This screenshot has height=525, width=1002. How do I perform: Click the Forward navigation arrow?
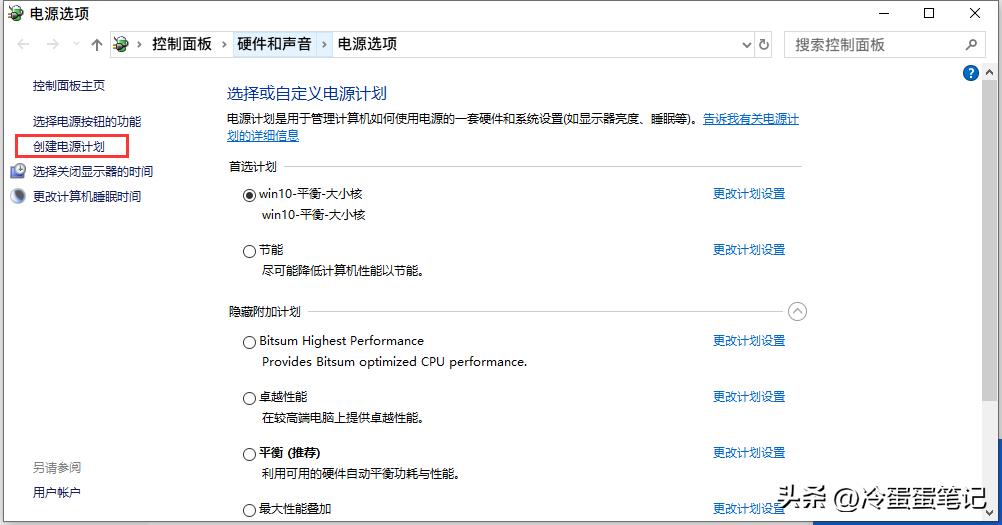coord(52,44)
